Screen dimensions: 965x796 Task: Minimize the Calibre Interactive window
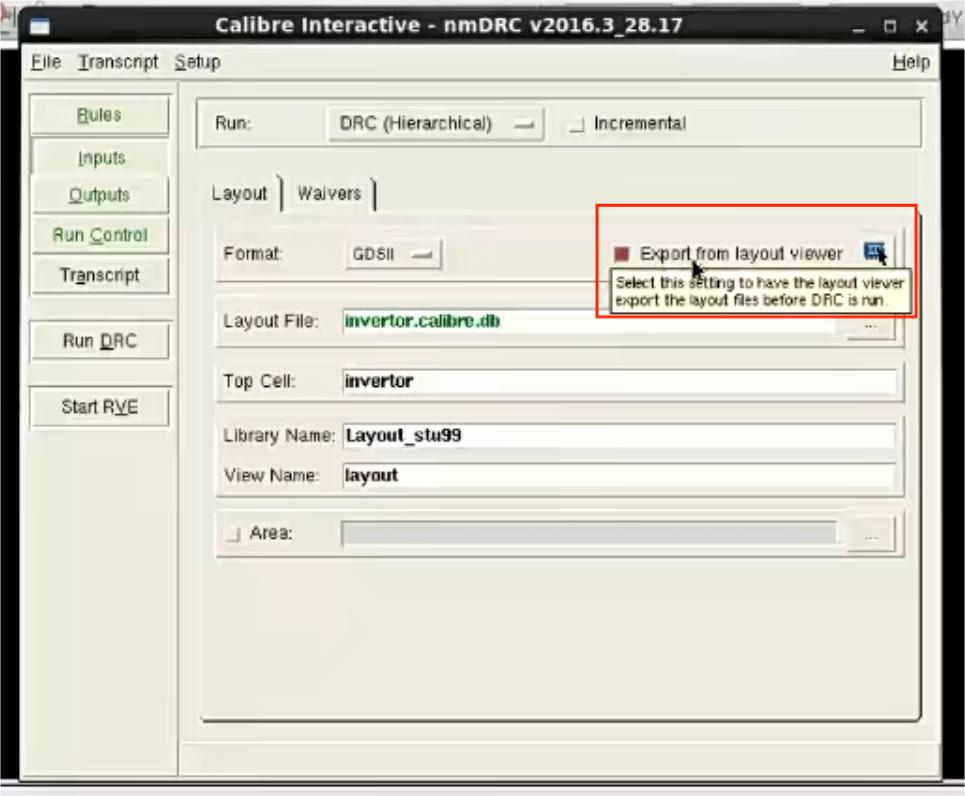pos(859,27)
